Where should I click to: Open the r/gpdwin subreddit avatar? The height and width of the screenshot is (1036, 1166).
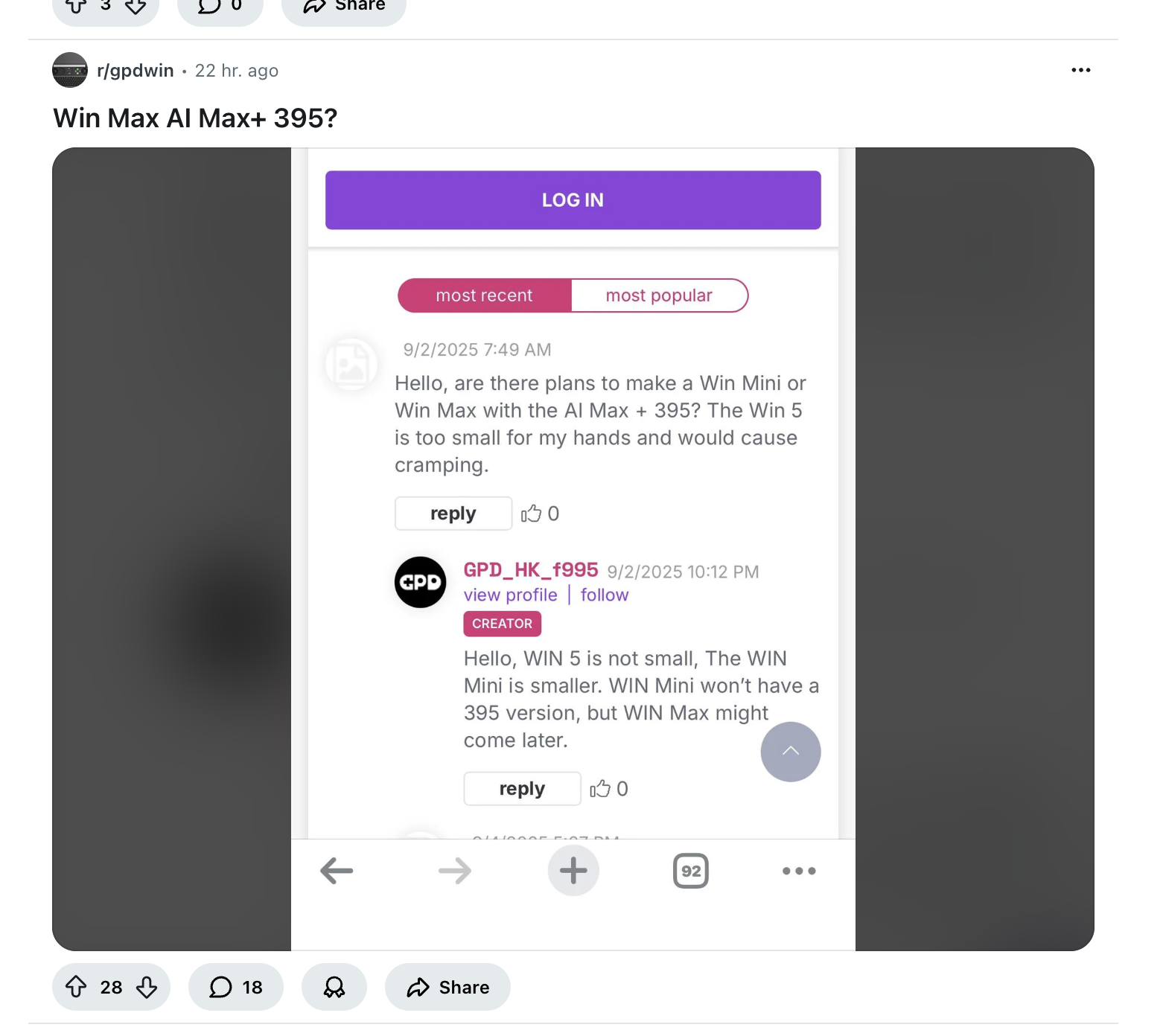coord(70,70)
